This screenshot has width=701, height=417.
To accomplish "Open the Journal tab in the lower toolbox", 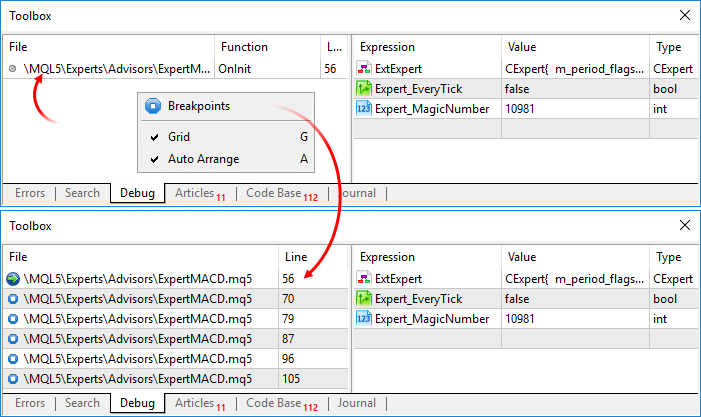I will click(x=356, y=403).
